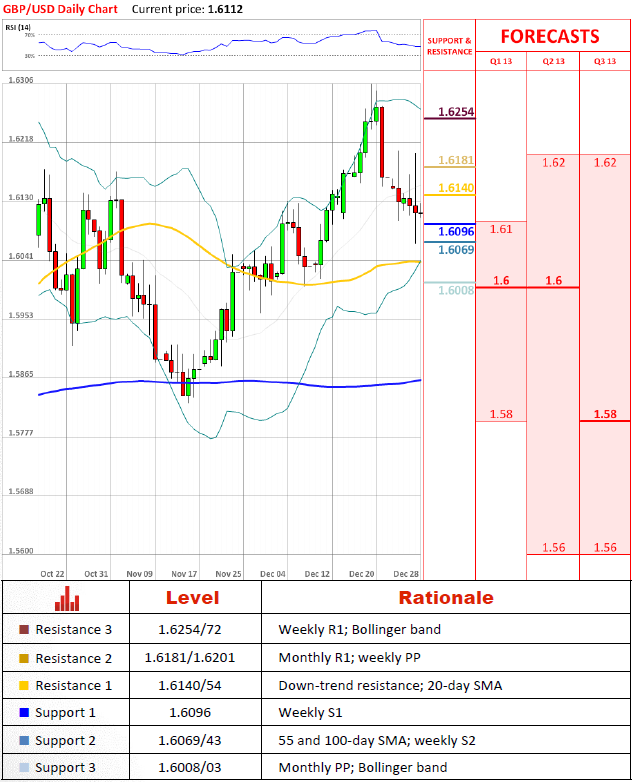Viewport: 633px width, 782px height.
Task: Click rationale Weekly R1; Bollinger band
Action: click(x=359, y=629)
